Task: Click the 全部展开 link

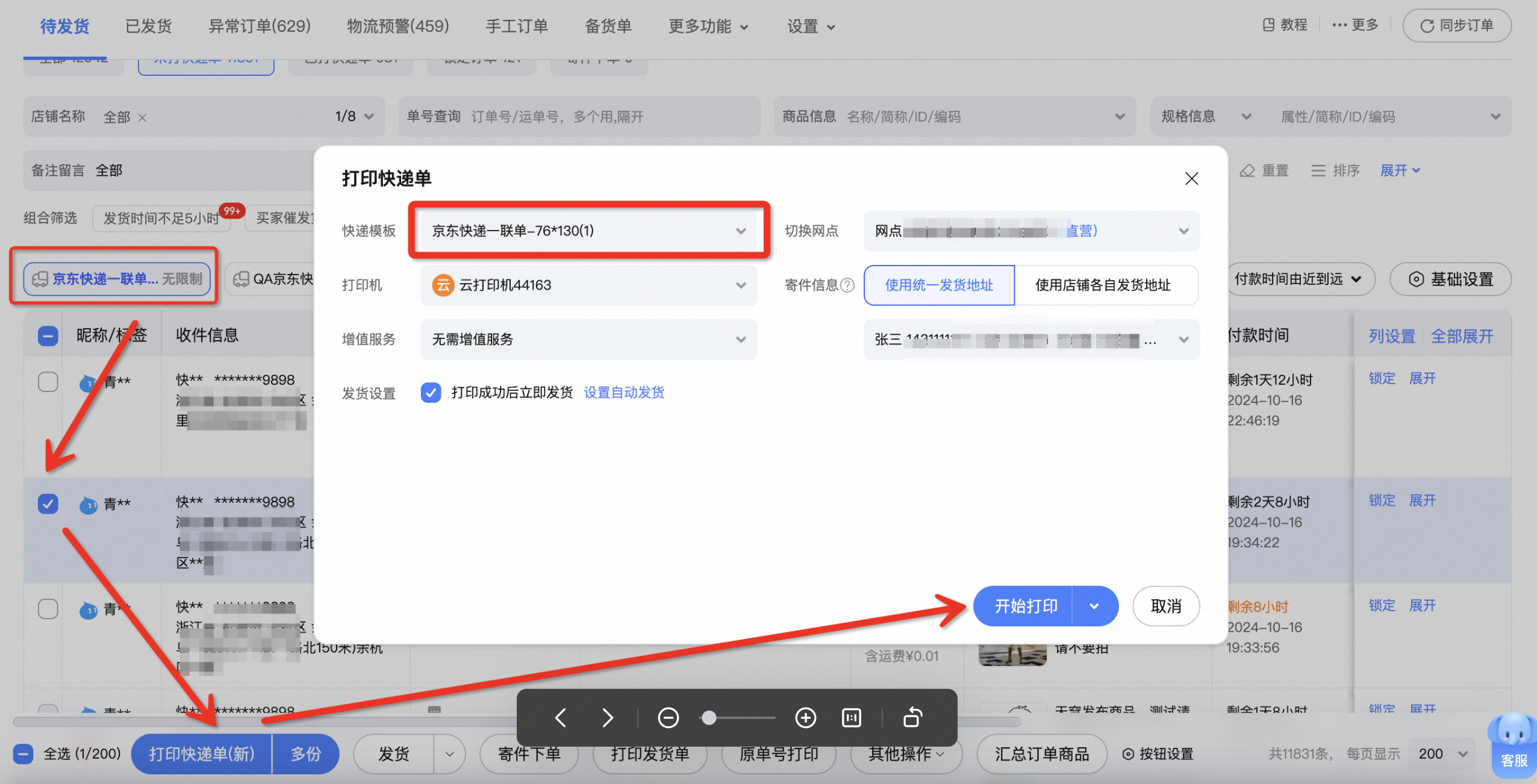Action: coord(1462,336)
